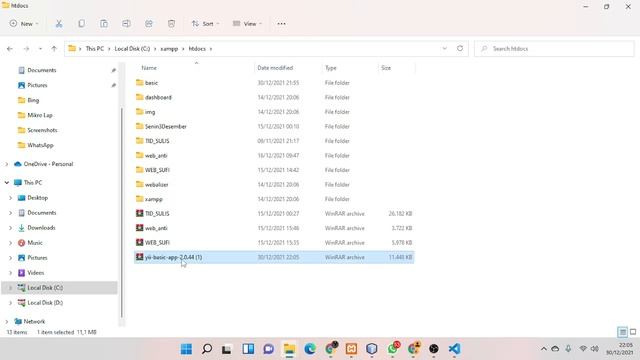Click the Search htdocs field
This screenshot has width=640, height=360.
tap(554, 49)
